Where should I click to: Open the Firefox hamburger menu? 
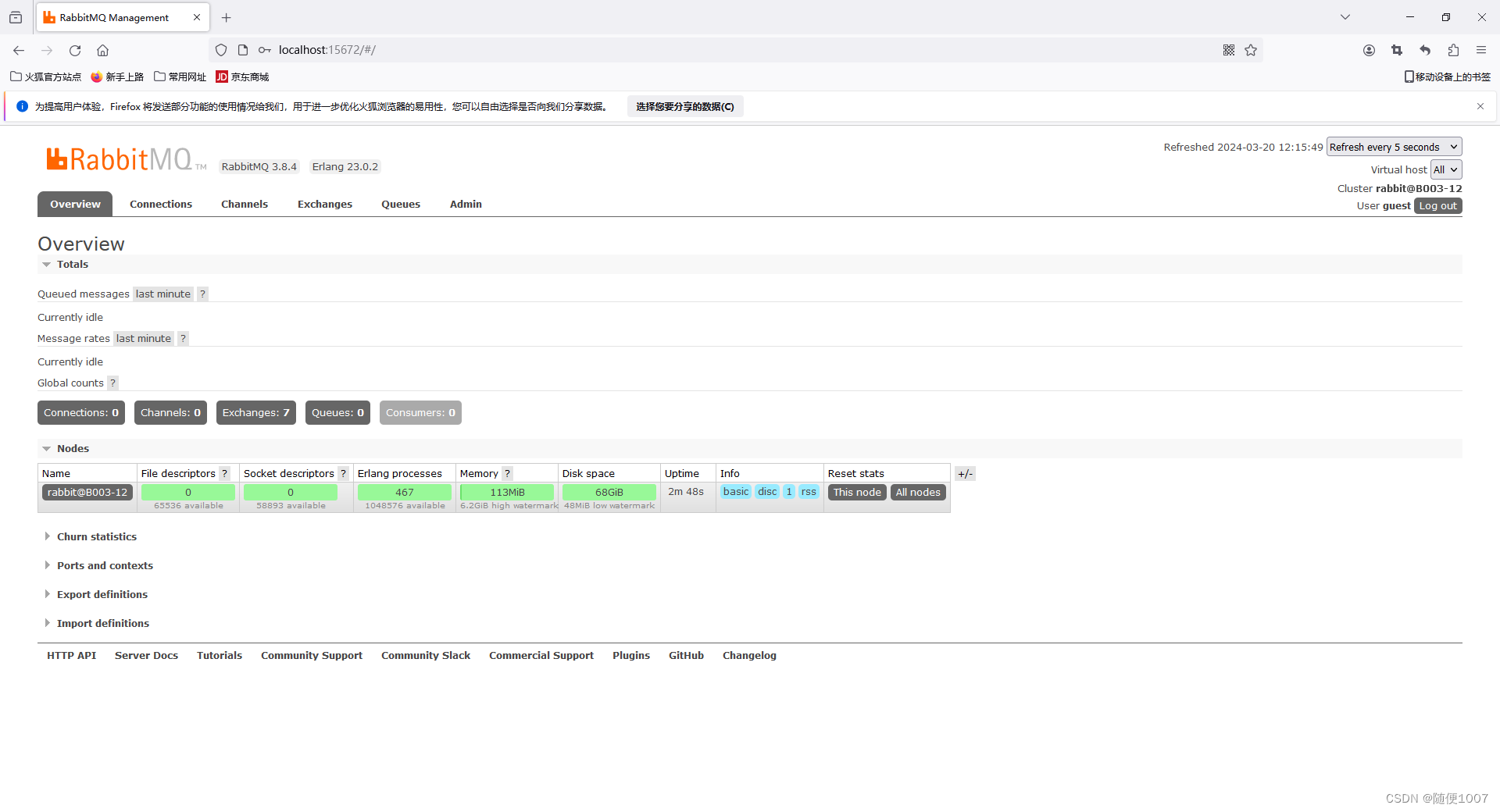1481,50
